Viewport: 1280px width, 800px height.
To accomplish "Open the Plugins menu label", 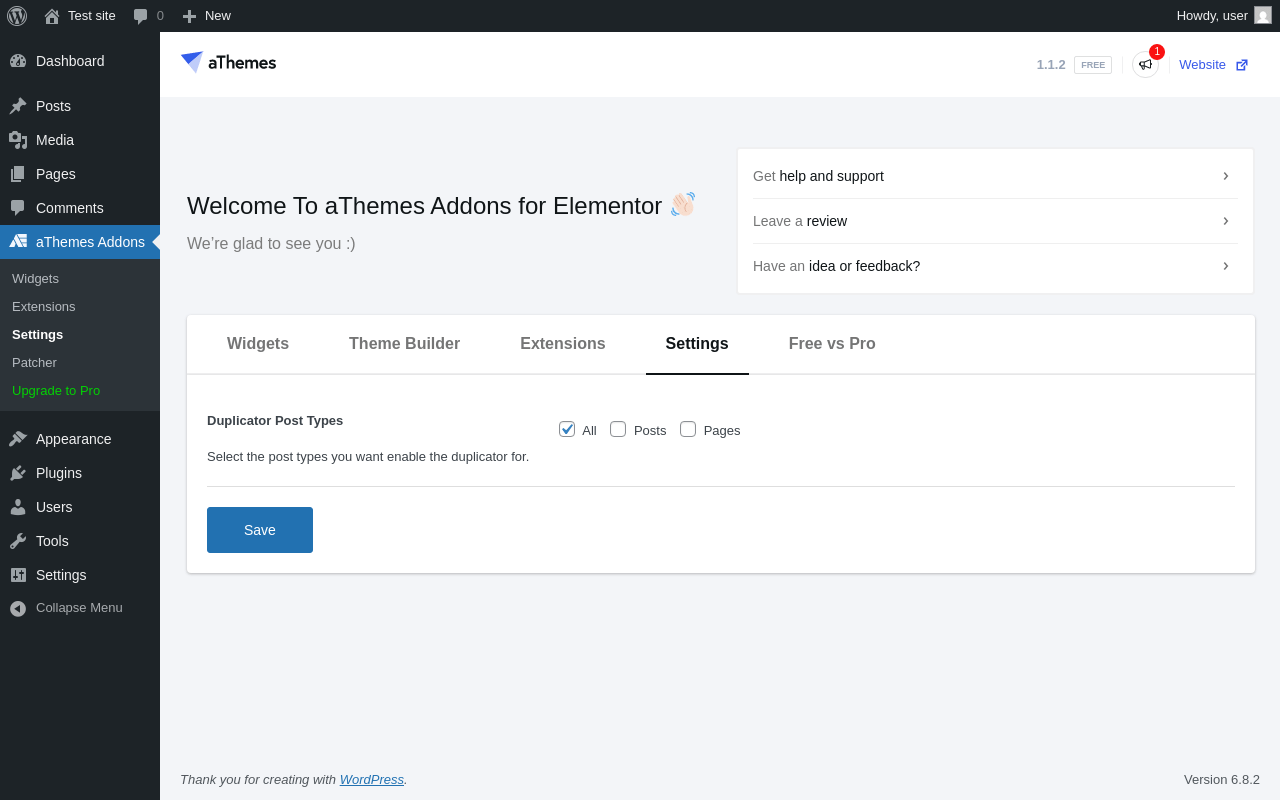I will [x=59, y=473].
